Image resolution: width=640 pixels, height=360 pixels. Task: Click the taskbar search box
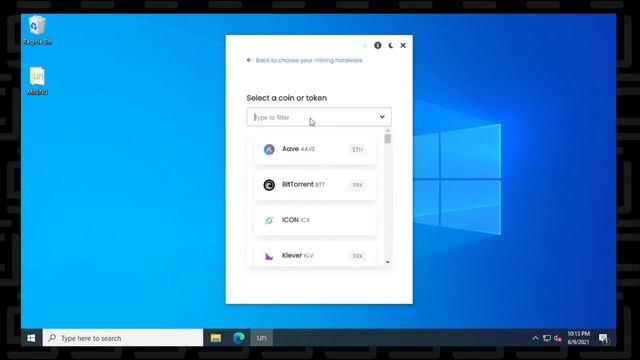pos(123,338)
